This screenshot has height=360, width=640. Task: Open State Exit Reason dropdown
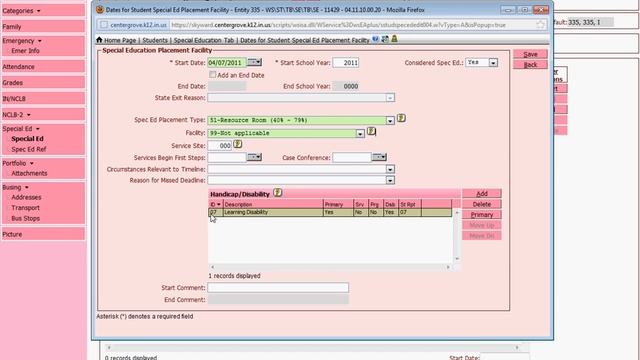point(390,98)
